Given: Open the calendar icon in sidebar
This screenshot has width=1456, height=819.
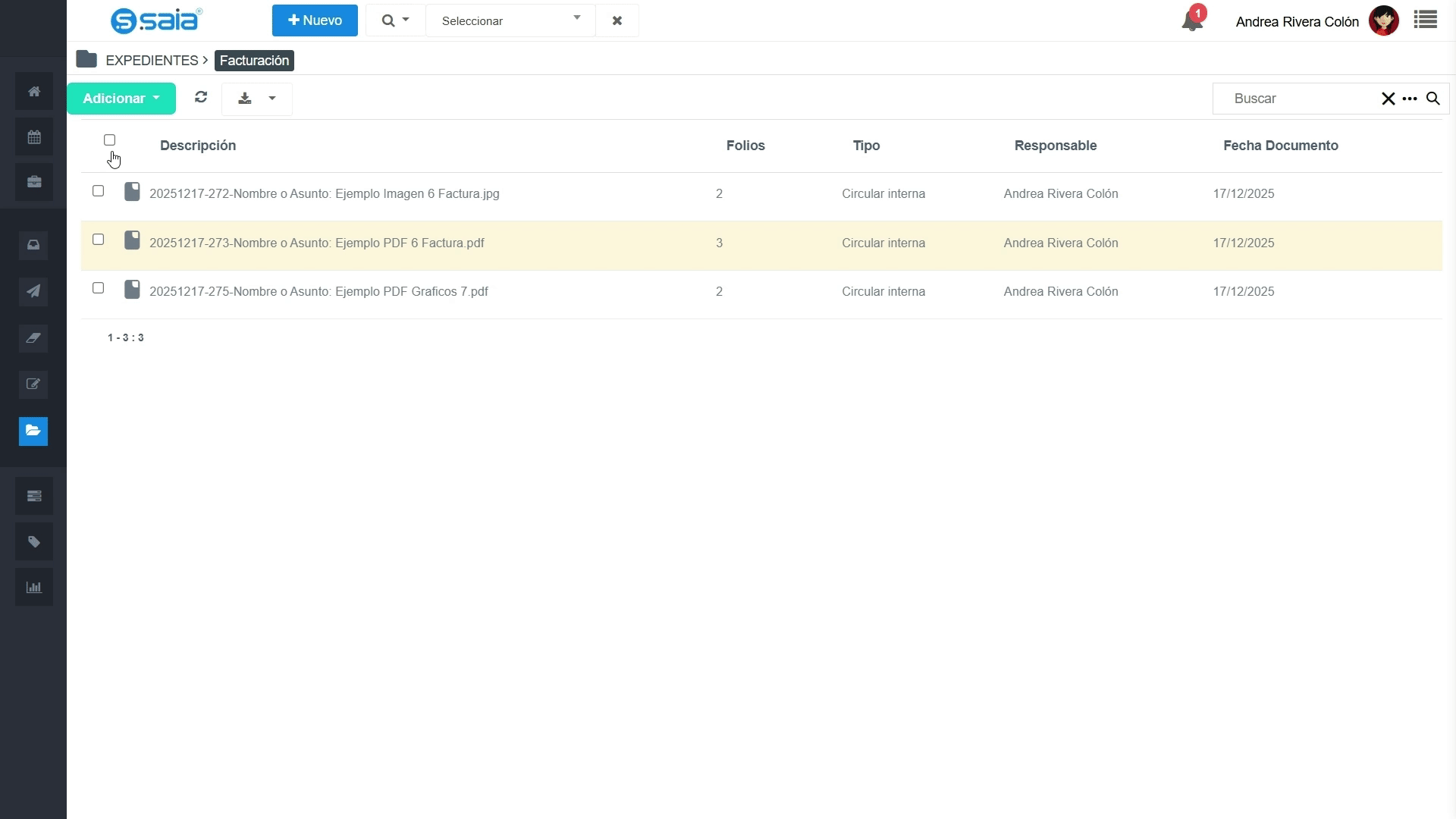Looking at the screenshot, I should (x=33, y=137).
